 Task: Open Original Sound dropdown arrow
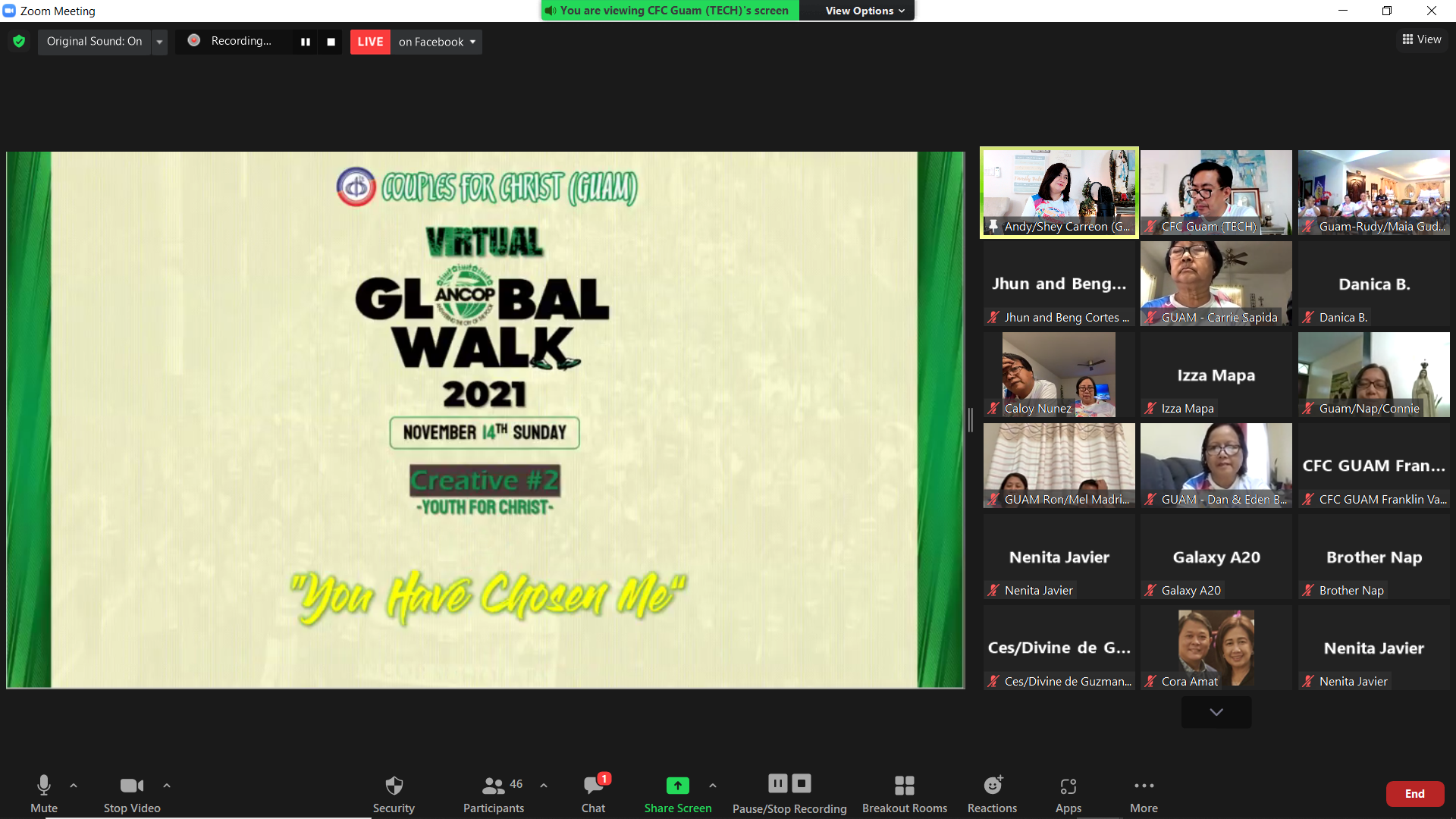(159, 42)
